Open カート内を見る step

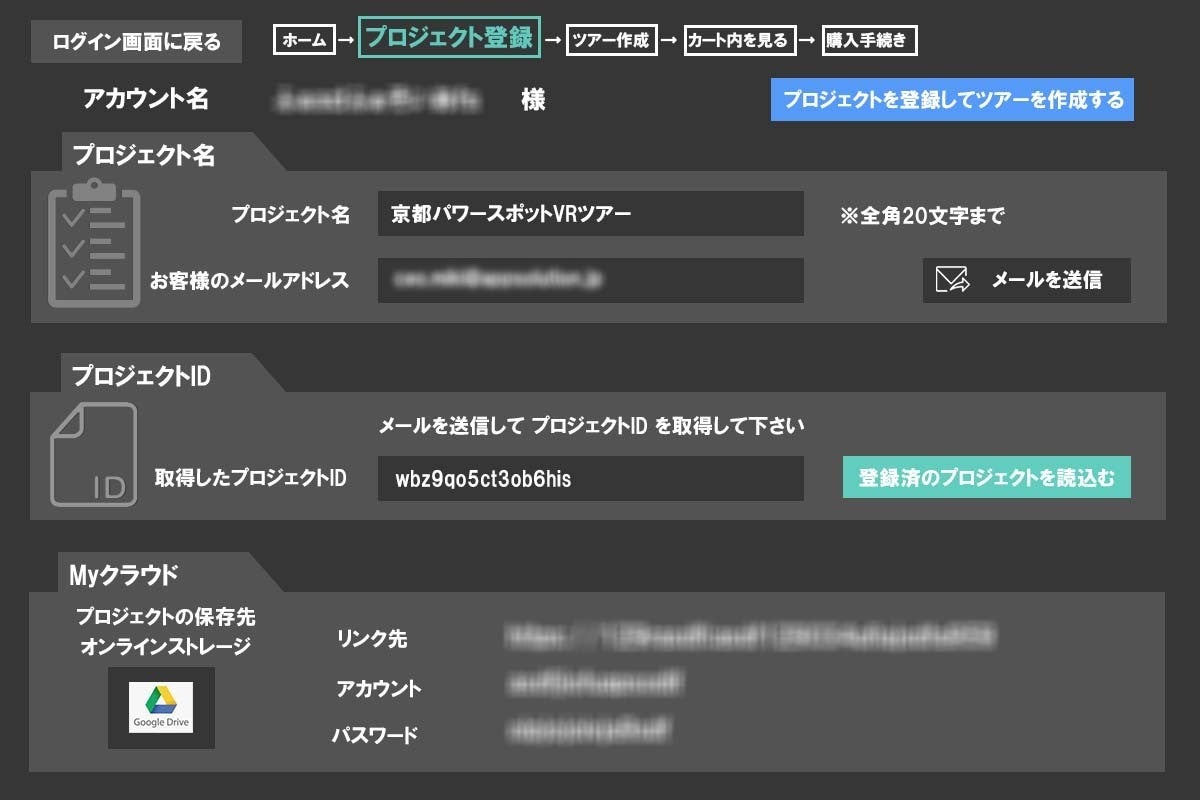coord(739,40)
